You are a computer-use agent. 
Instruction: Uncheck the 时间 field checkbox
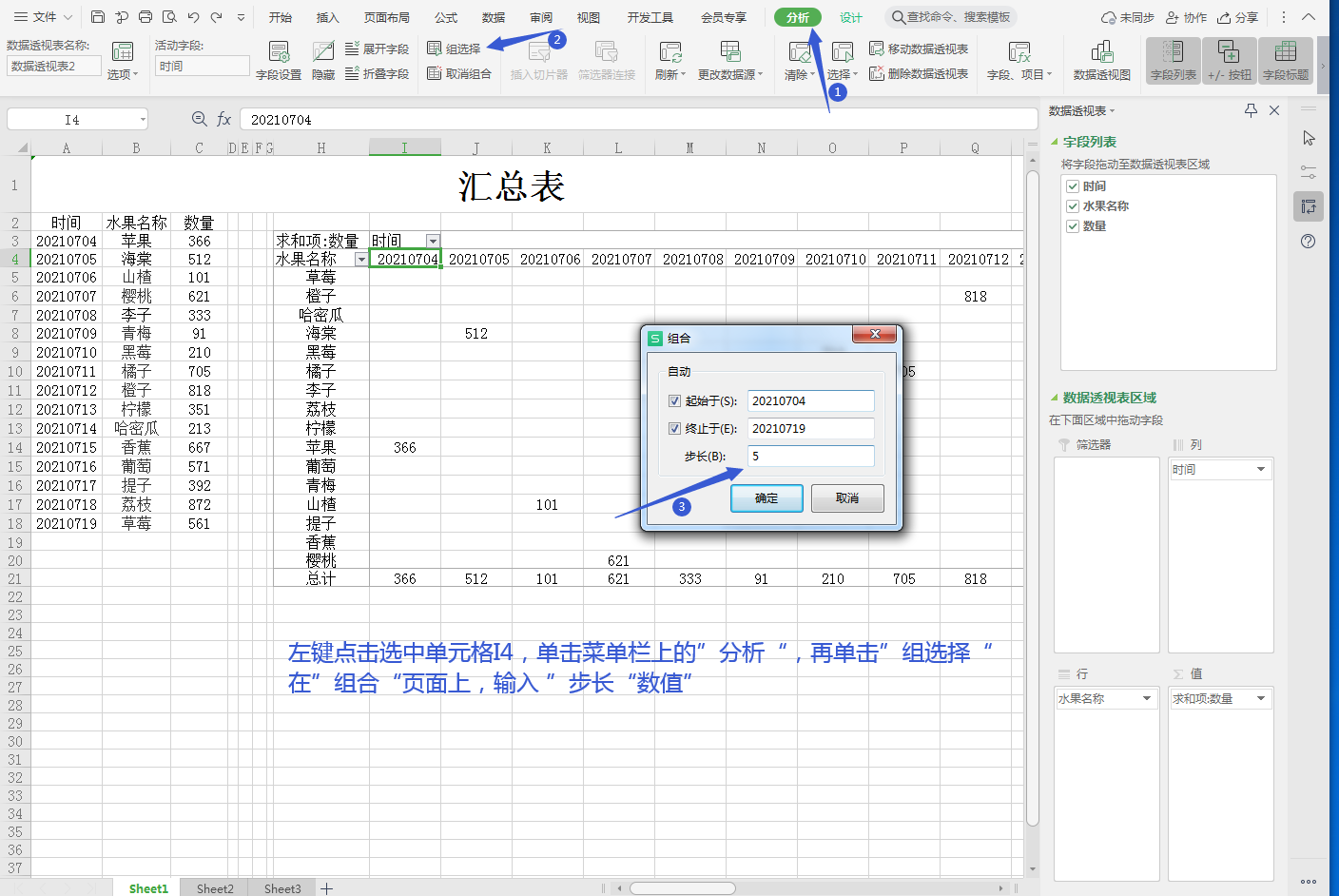tap(1073, 186)
